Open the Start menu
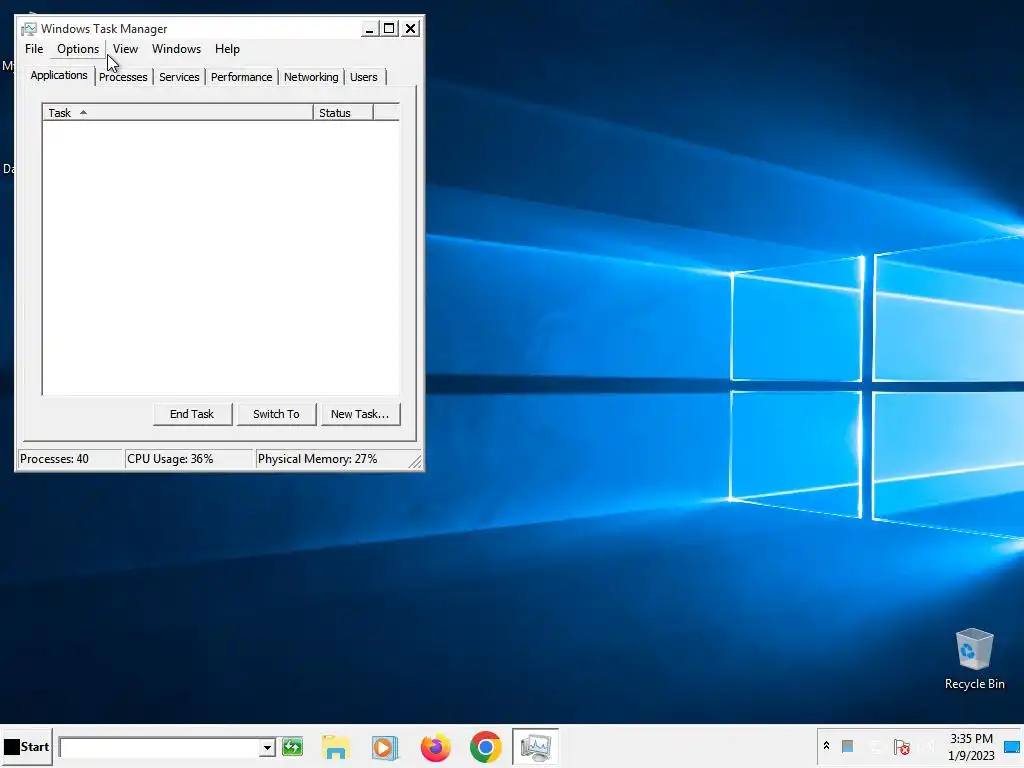1024x768 pixels. tap(27, 746)
